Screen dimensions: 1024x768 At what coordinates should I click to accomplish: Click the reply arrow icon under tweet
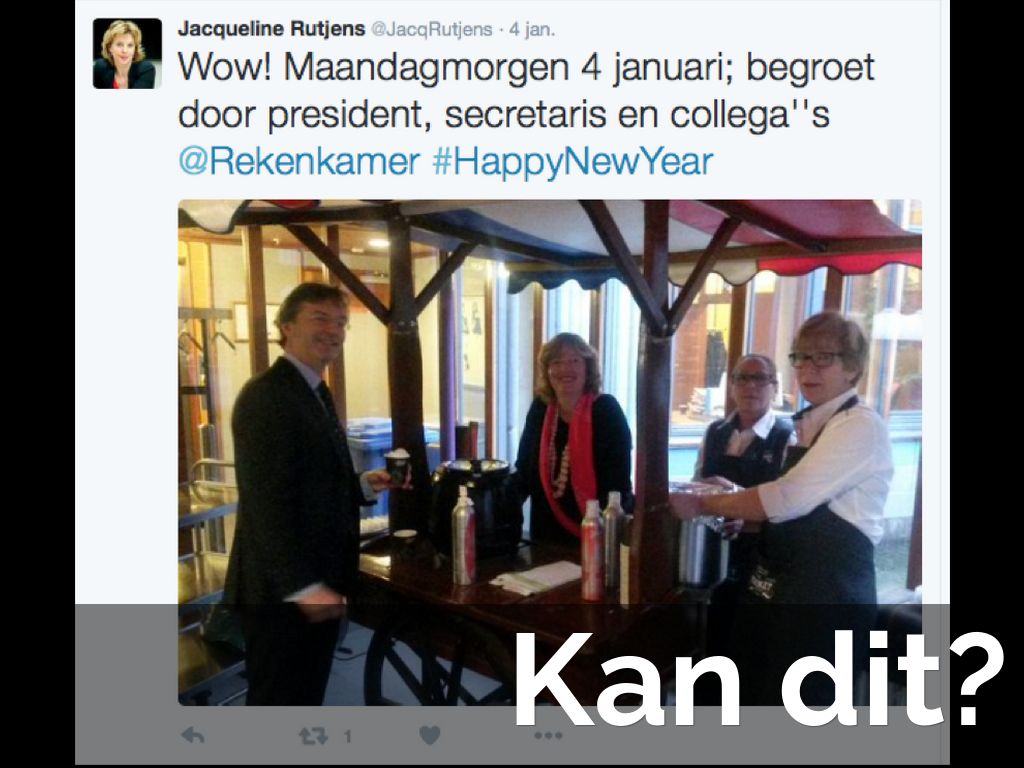pyautogui.click(x=193, y=736)
